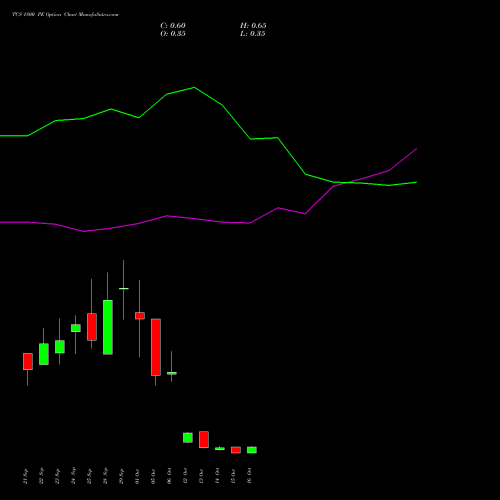Click the flat green candle above 14 Oct

pyautogui.click(x=220, y=449)
